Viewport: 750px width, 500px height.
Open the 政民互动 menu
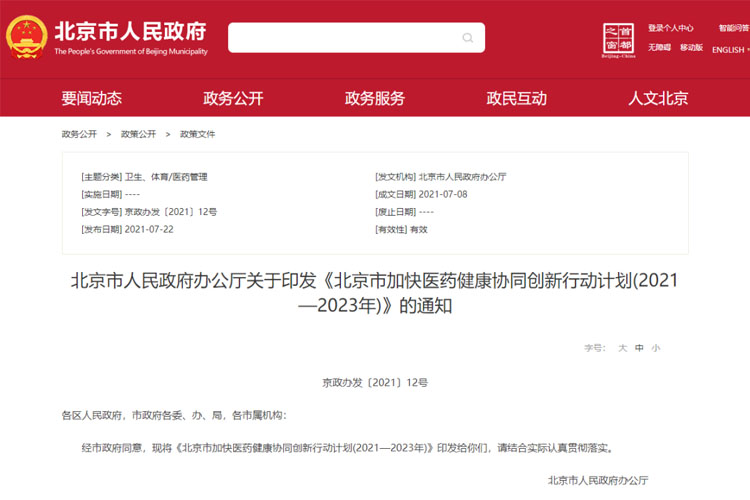point(517,99)
